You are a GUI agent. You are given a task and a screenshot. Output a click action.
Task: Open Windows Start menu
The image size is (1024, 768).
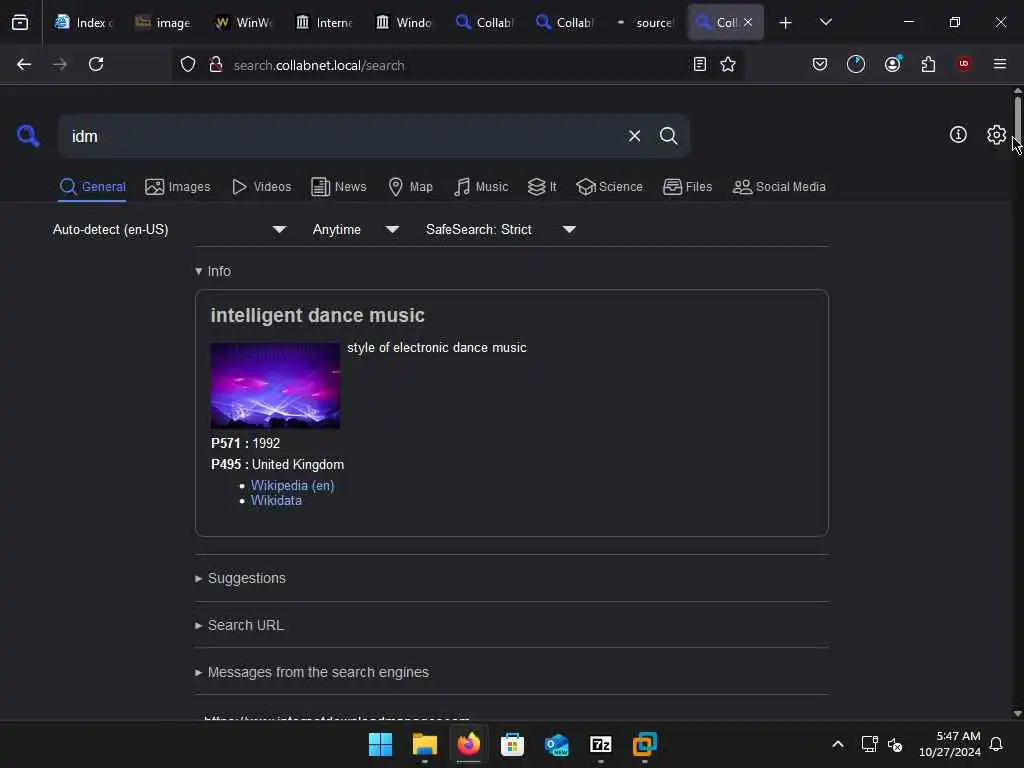coord(380,744)
